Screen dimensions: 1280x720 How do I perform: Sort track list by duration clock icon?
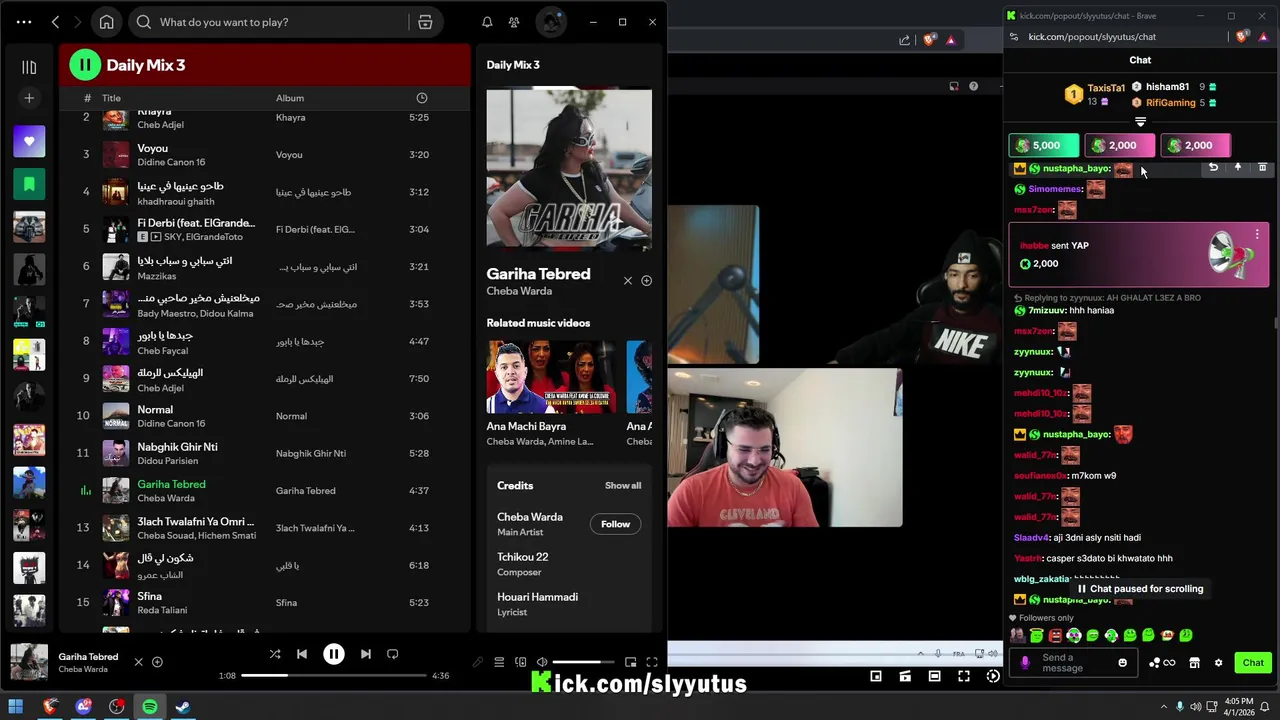(x=421, y=98)
